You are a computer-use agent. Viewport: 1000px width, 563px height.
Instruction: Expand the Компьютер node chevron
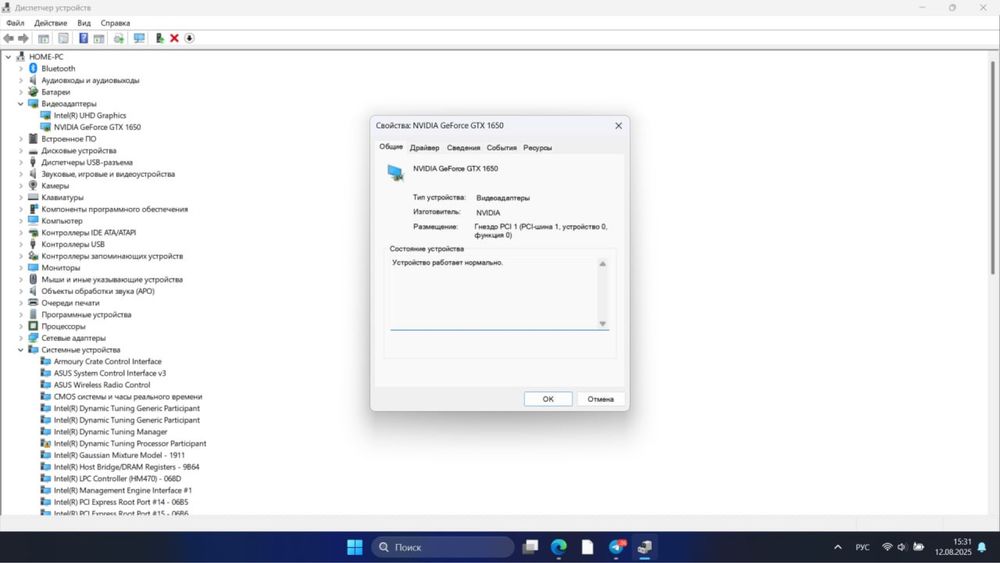pos(20,221)
